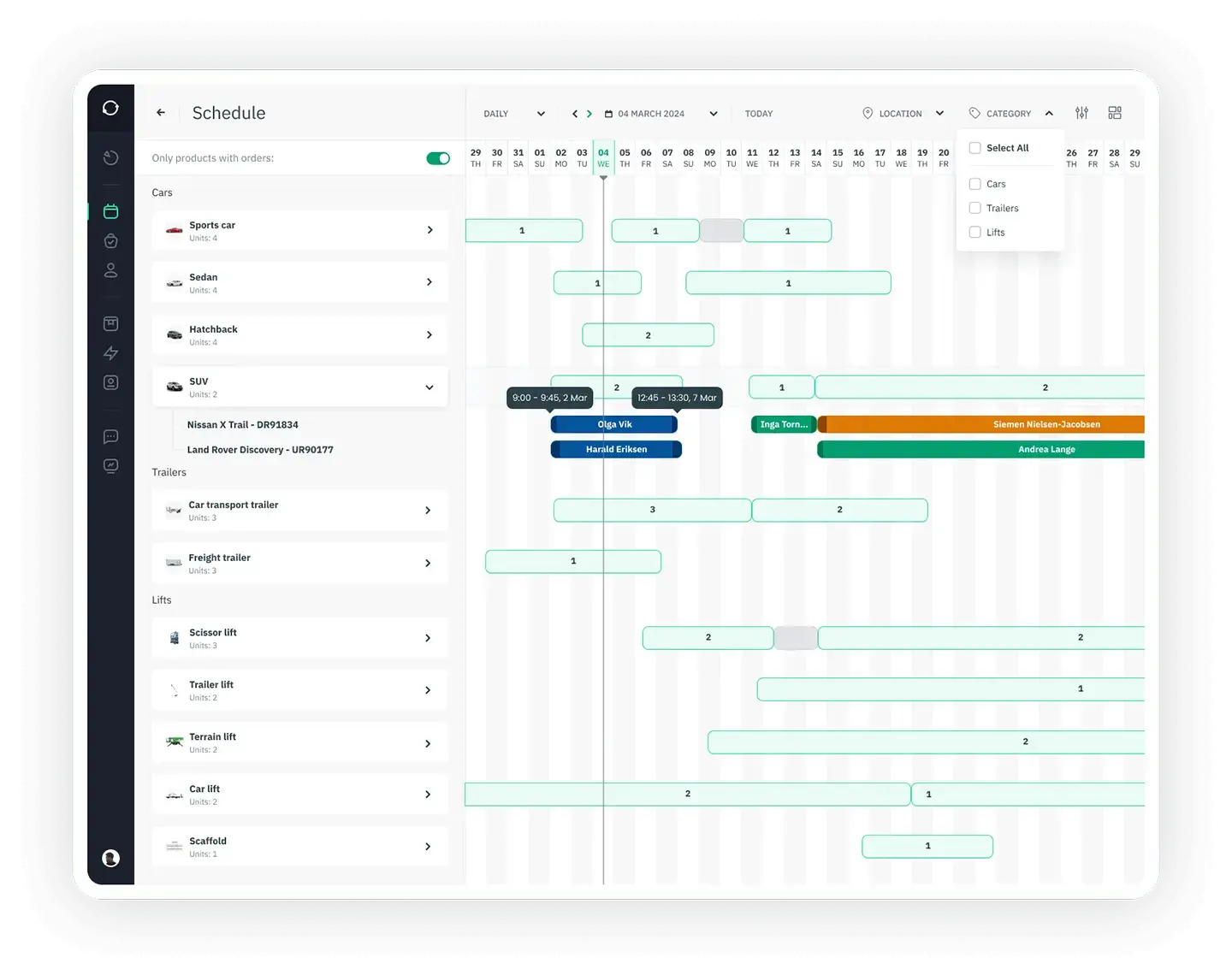Open the customers person icon in sidebar
Screen dimensions: 1232x975
110,270
